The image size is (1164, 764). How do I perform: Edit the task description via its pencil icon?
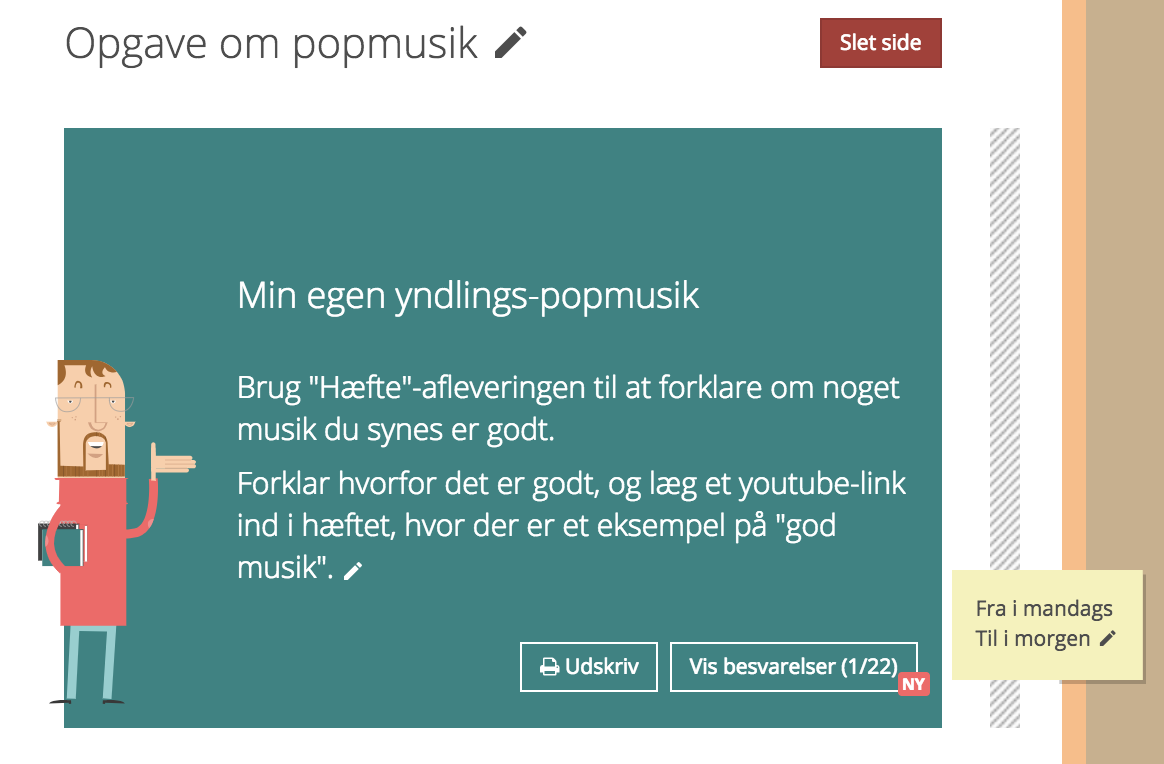[353, 570]
